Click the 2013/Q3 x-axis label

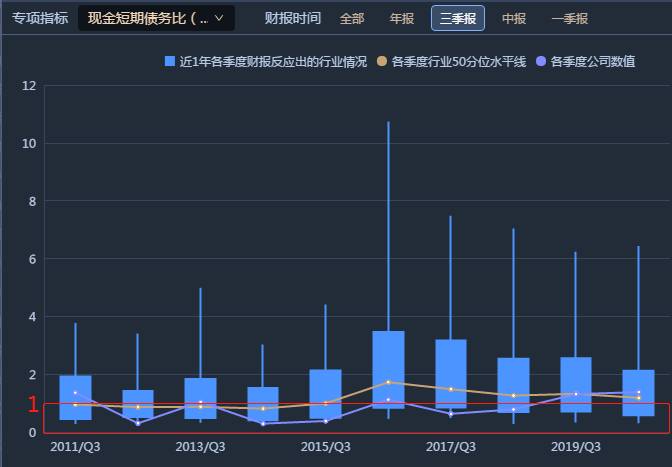click(x=200, y=446)
